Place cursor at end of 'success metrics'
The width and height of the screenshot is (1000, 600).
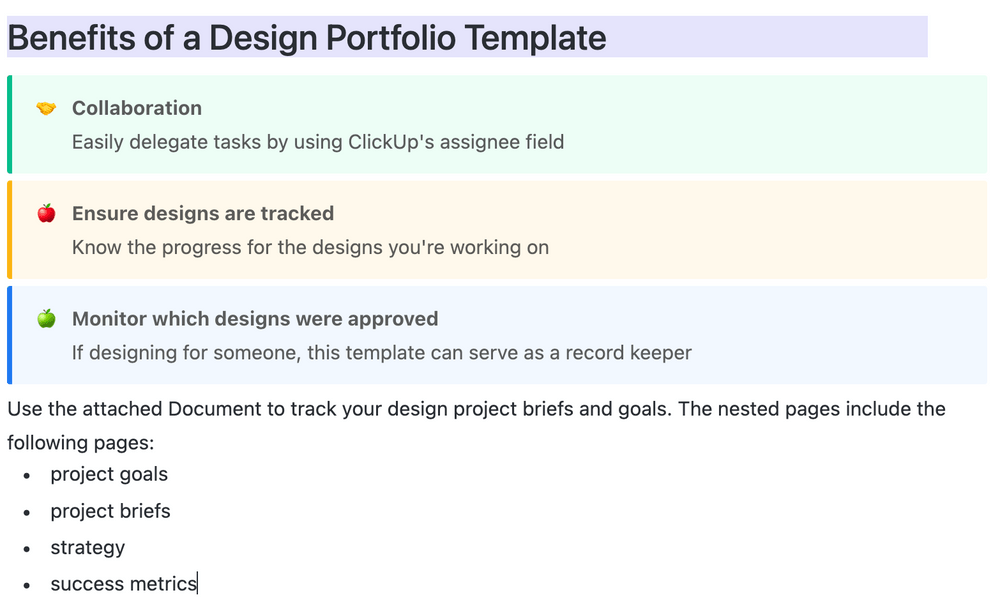click(x=197, y=584)
